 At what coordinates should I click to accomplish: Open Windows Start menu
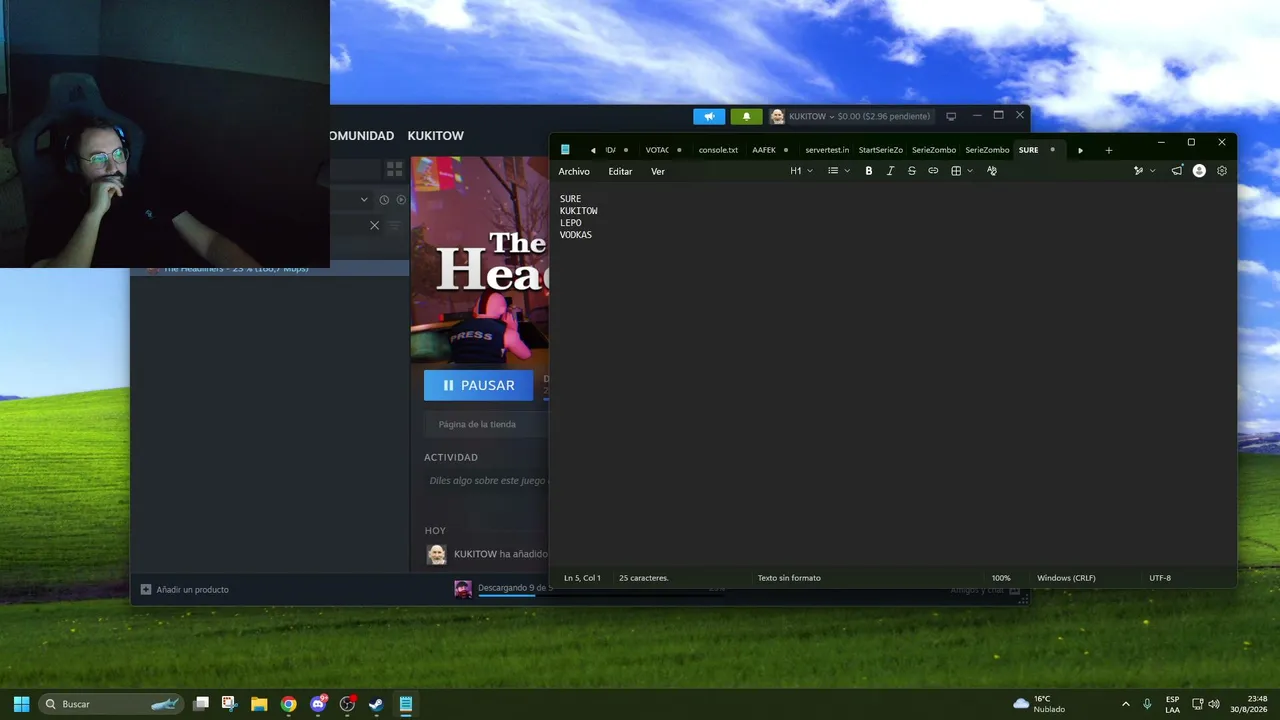(21, 704)
